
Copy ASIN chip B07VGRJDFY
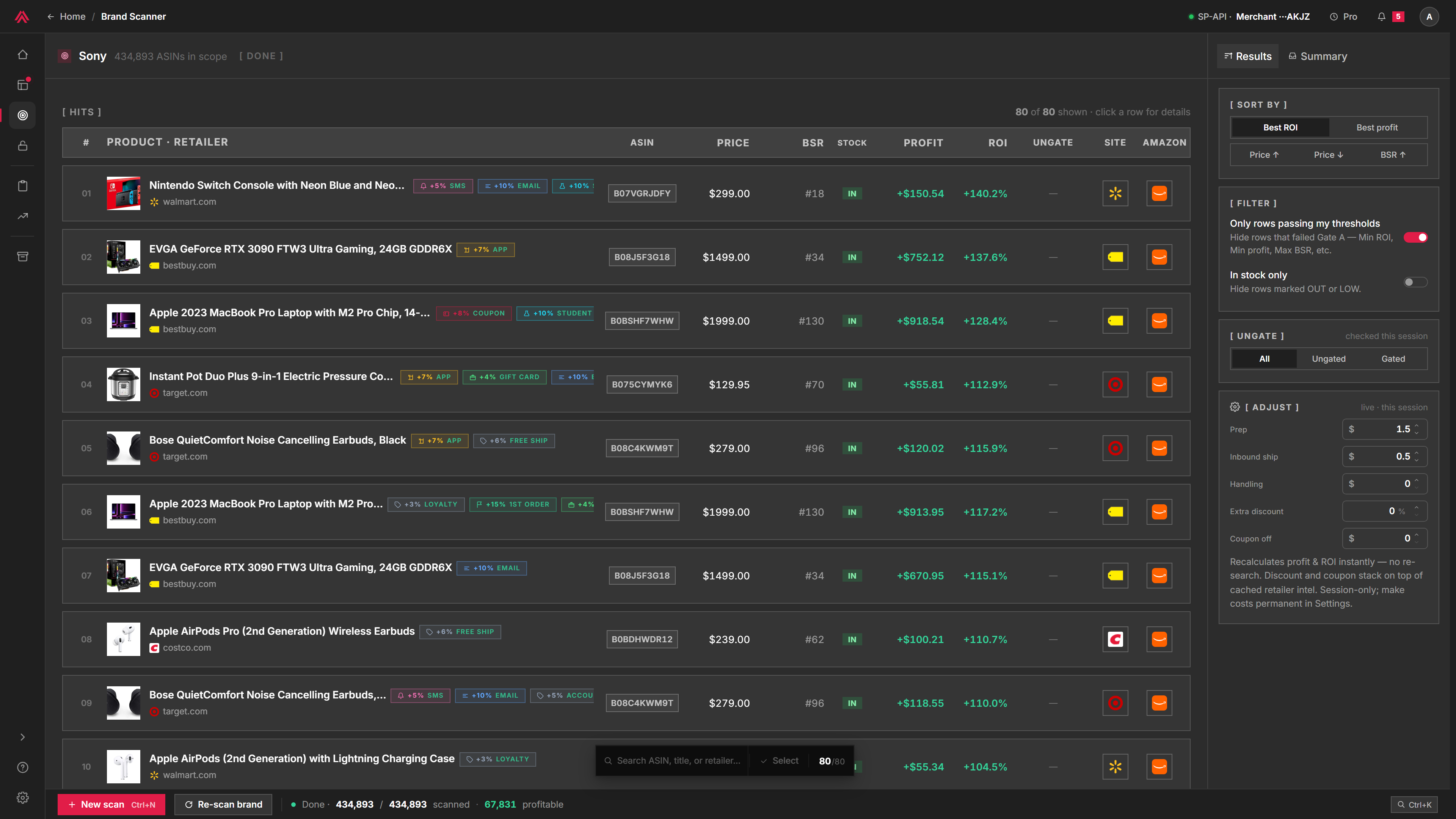coord(642,193)
